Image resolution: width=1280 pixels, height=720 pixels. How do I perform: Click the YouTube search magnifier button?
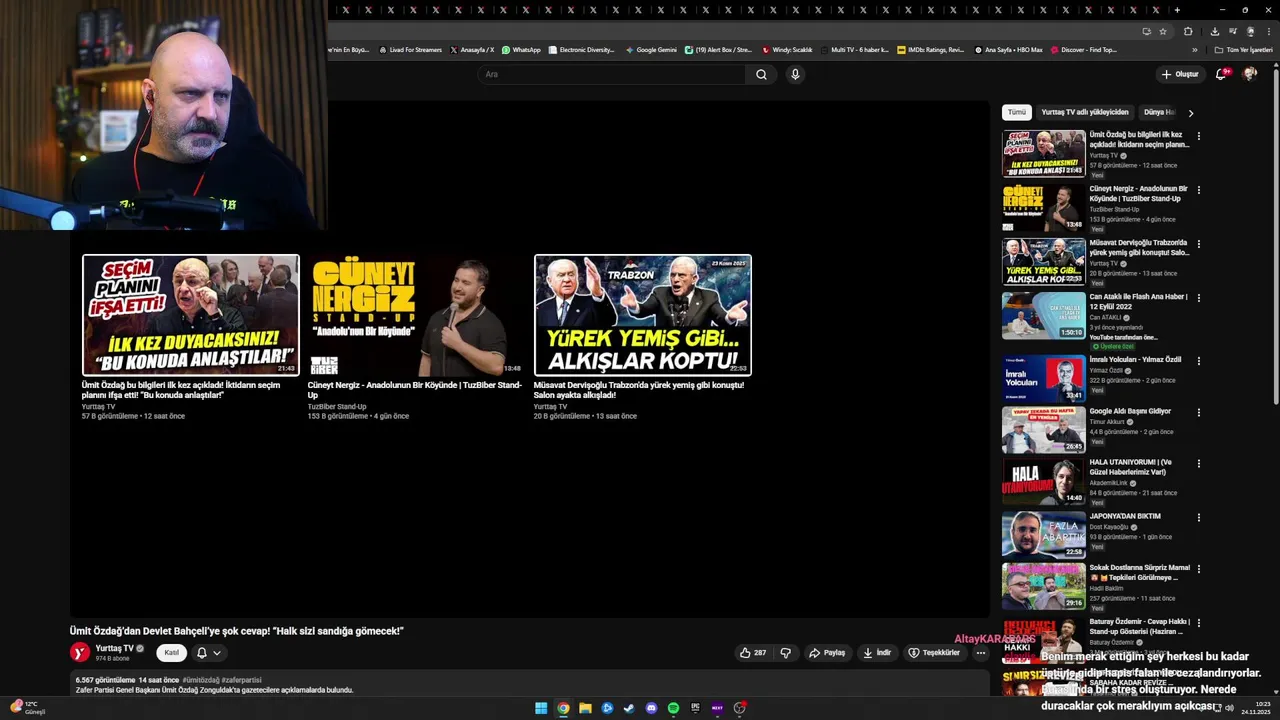click(761, 74)
